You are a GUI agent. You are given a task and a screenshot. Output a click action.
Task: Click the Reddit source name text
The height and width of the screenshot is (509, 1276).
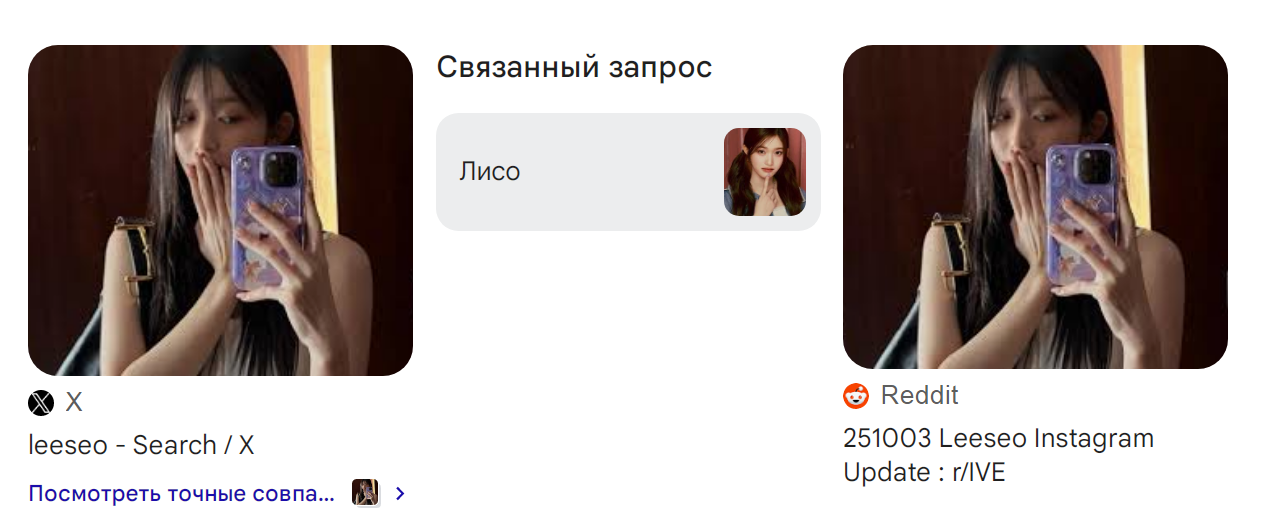919,396
